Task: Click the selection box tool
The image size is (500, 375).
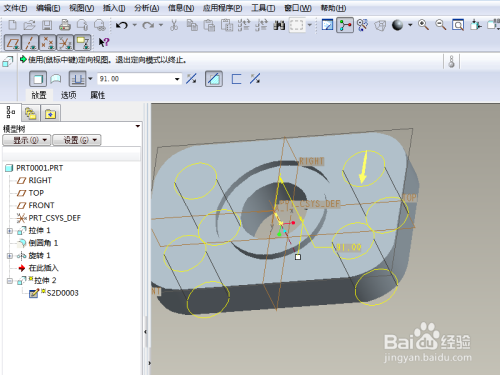Action: pyautogui.click(x=297, y=25)
